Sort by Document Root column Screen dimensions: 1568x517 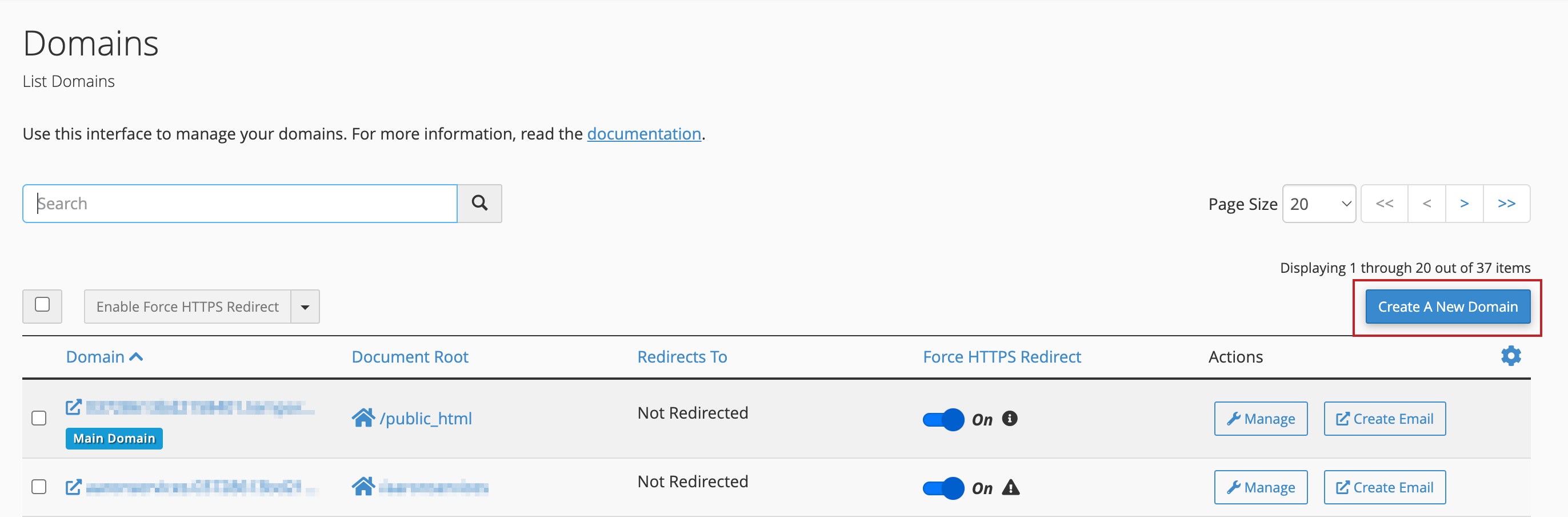coord(410,357)
